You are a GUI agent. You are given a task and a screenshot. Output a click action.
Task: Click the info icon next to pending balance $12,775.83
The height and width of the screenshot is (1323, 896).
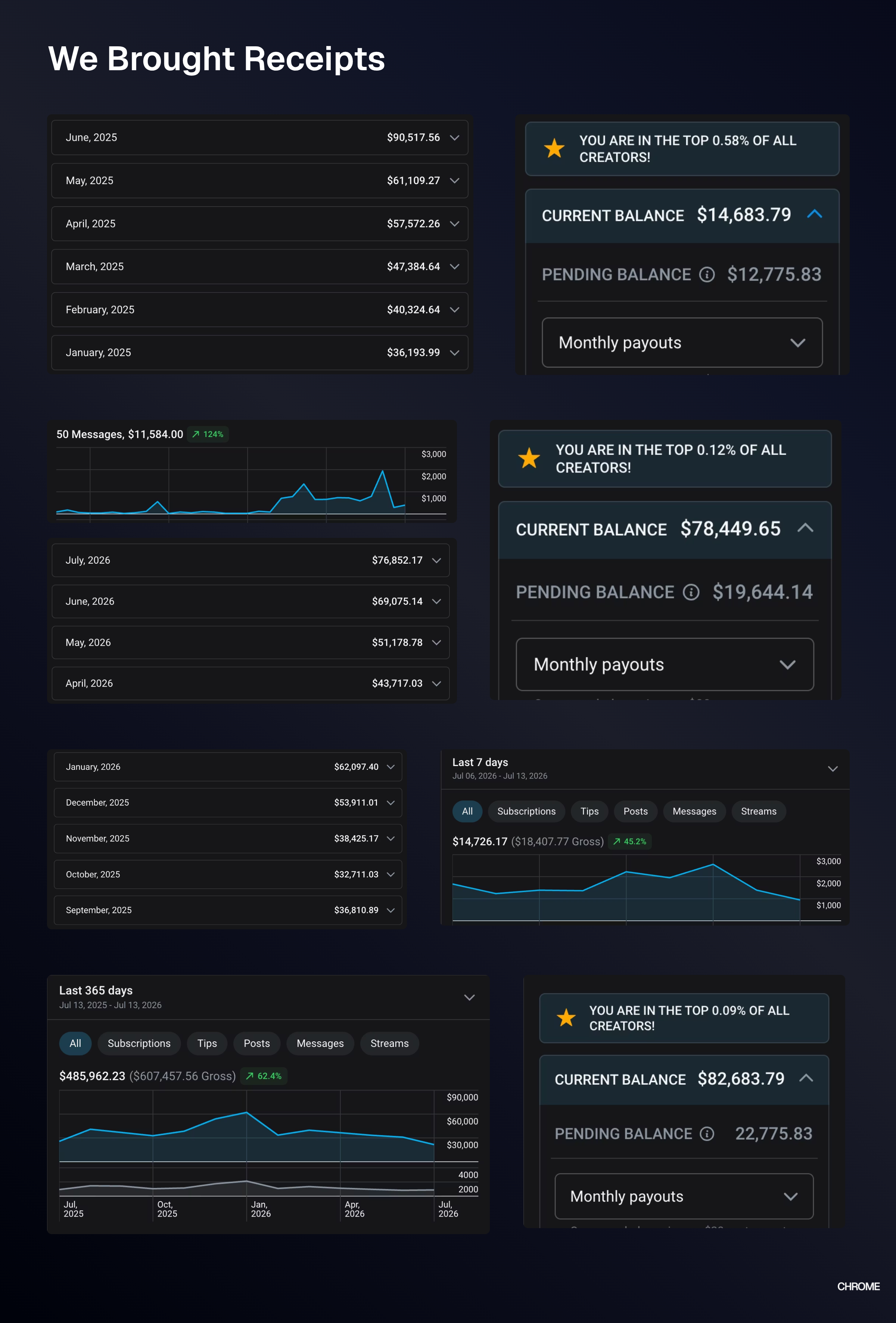[707, 275]
